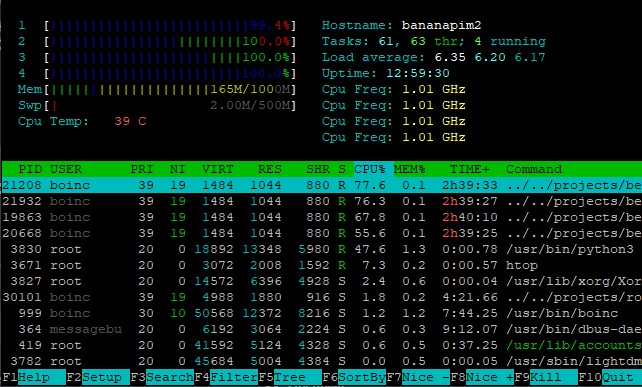The width and height of the screenshot is (642, 387).
Task: Sort by the USER column header
Action: tap(66, 169)
